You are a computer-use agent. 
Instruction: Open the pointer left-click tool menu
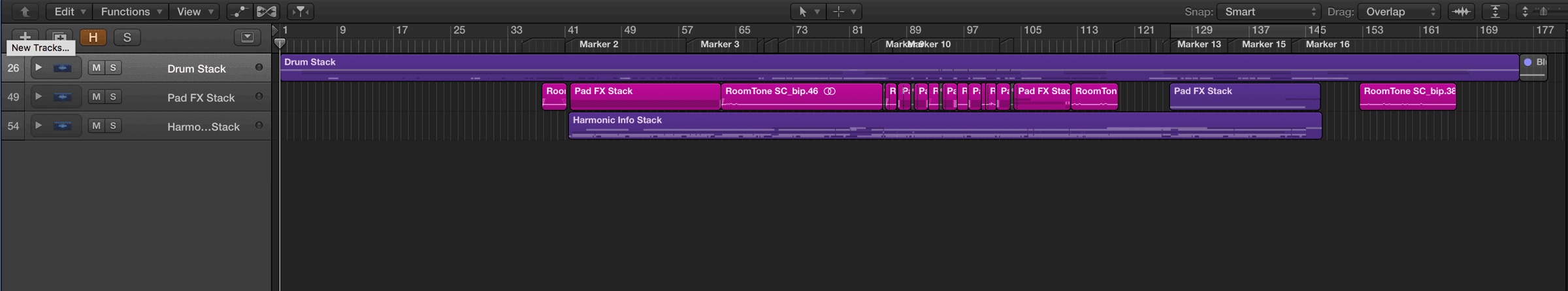(808, 12)
